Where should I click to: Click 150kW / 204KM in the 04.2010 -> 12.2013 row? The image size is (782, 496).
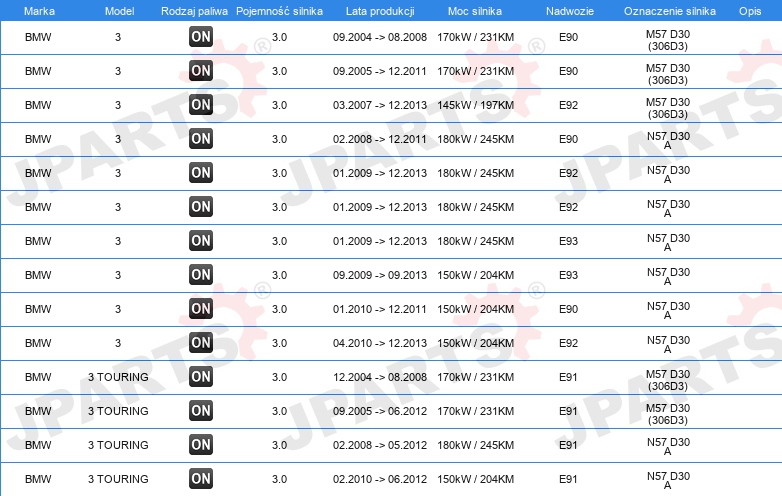click(475, 343)
